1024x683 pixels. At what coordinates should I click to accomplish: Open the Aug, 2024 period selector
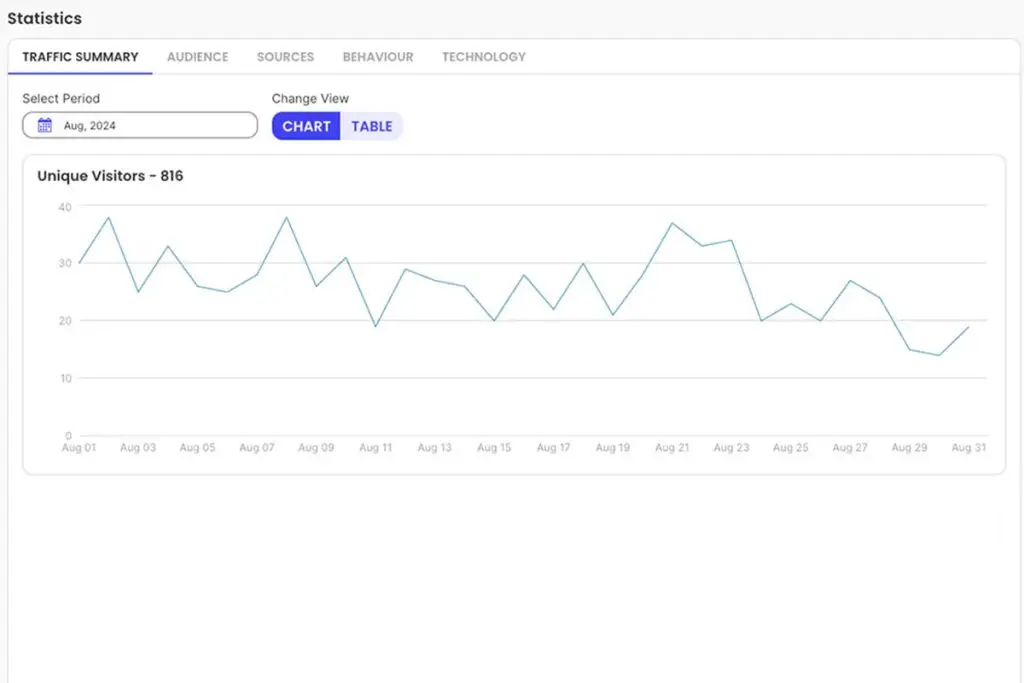[x=140, y=125]
